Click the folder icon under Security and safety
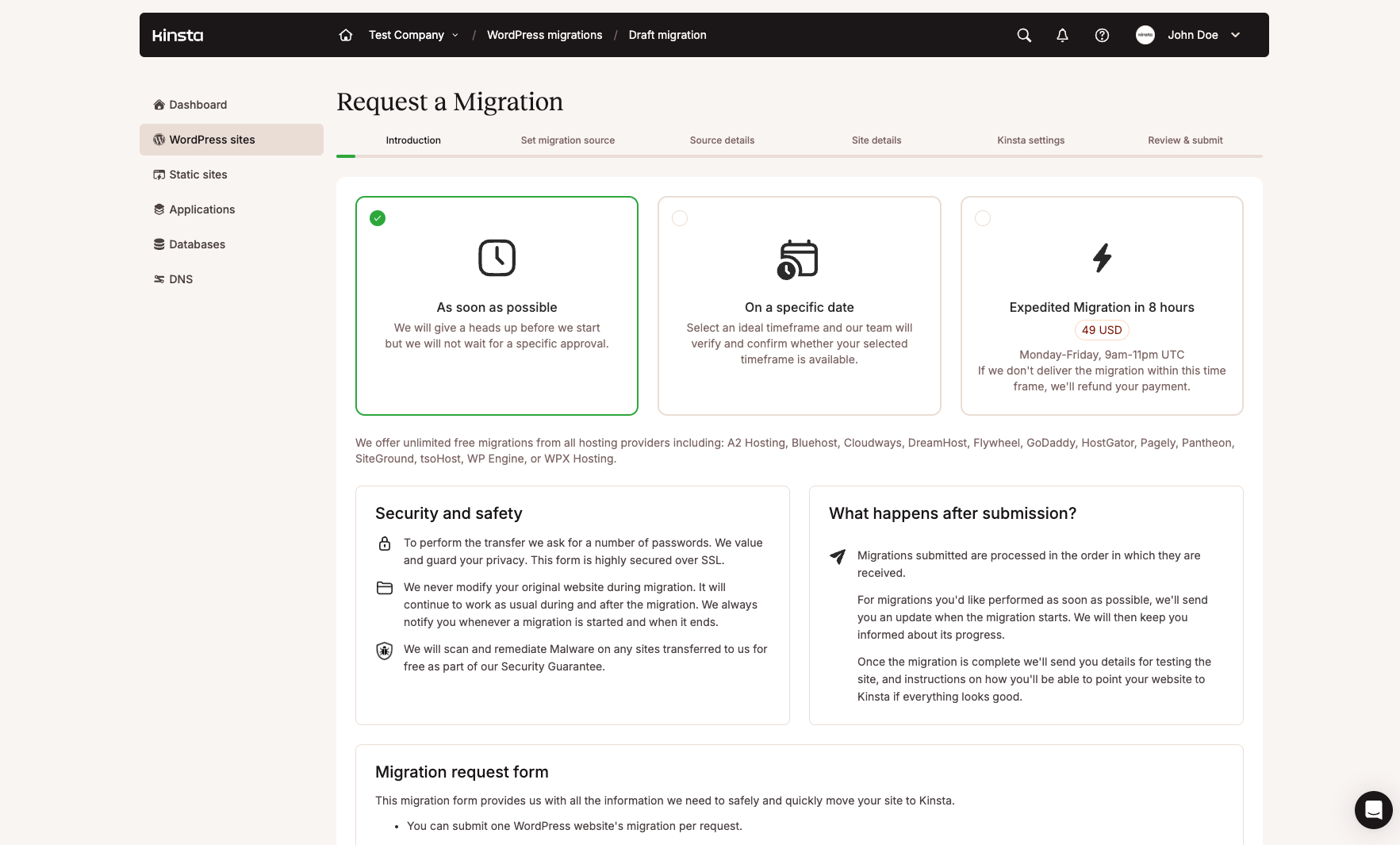The image size is (1400, 845). 385,588
